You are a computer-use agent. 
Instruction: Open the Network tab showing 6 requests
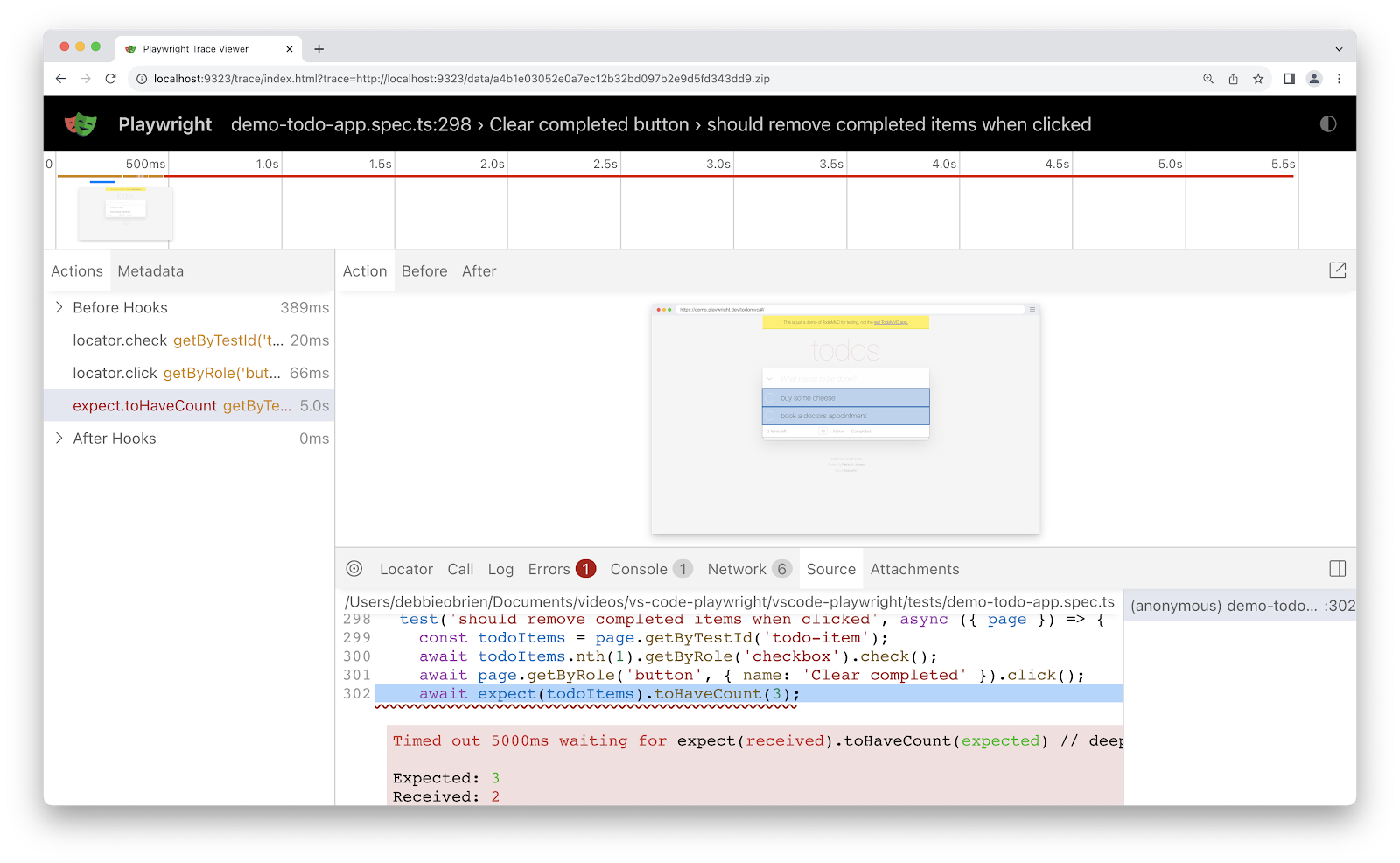[x=738, y=569]
